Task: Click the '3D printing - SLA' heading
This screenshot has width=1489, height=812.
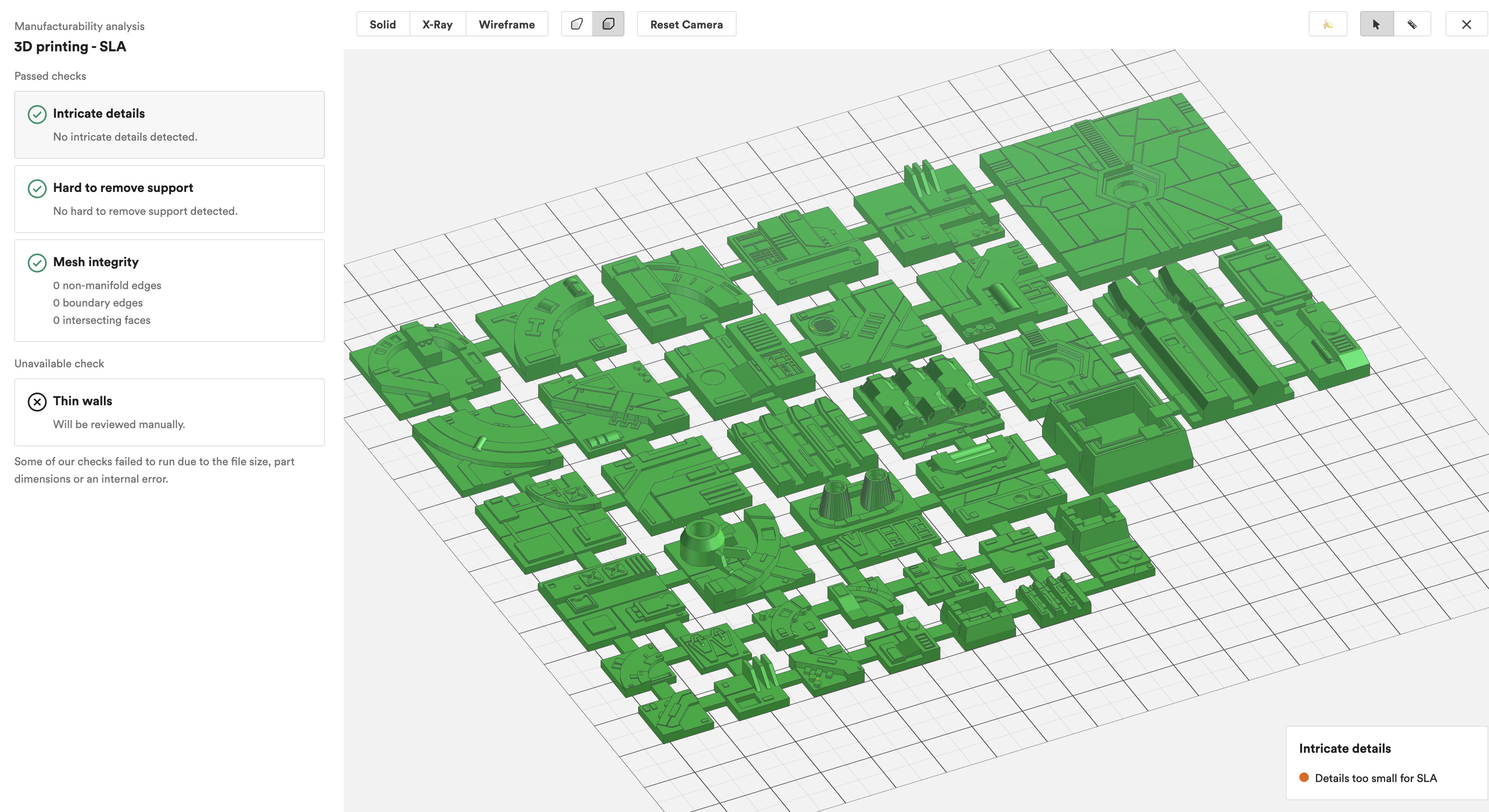Action: pyautogui.click(x=70, y=46)
